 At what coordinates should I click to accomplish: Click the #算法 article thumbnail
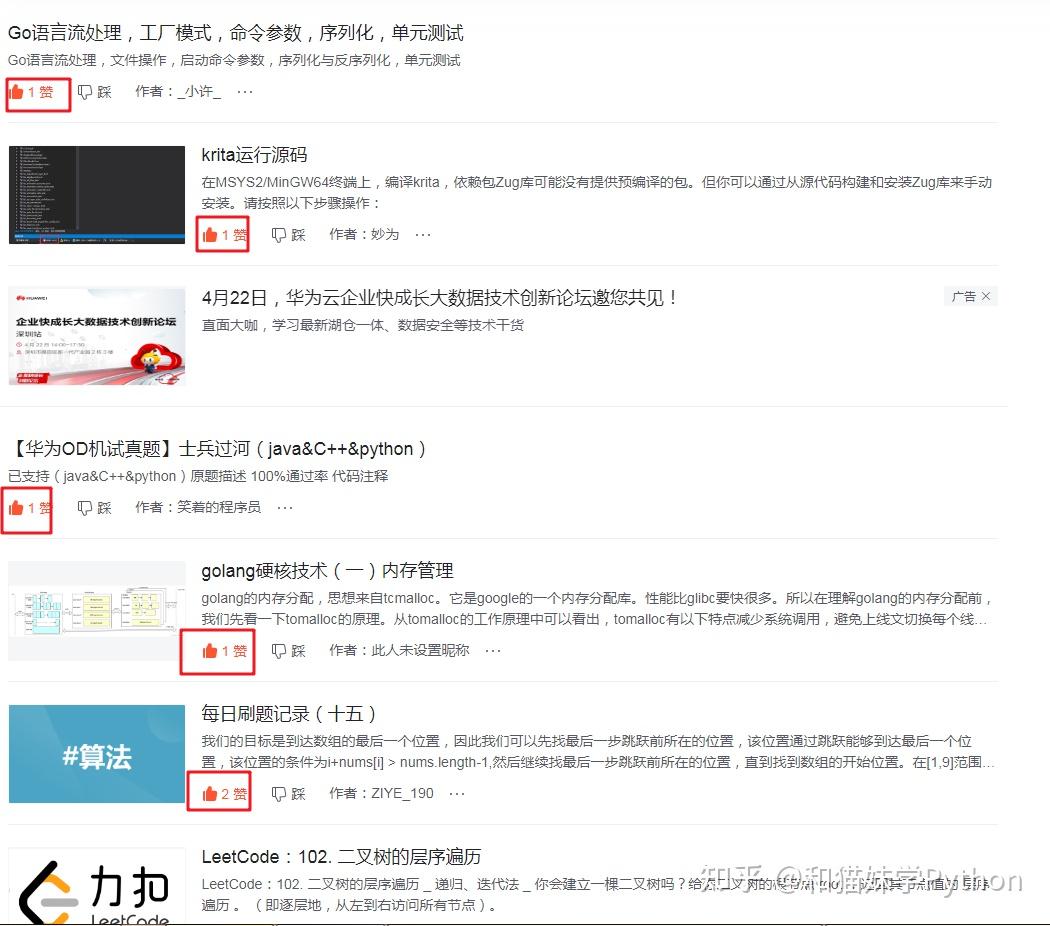(96, 753)
